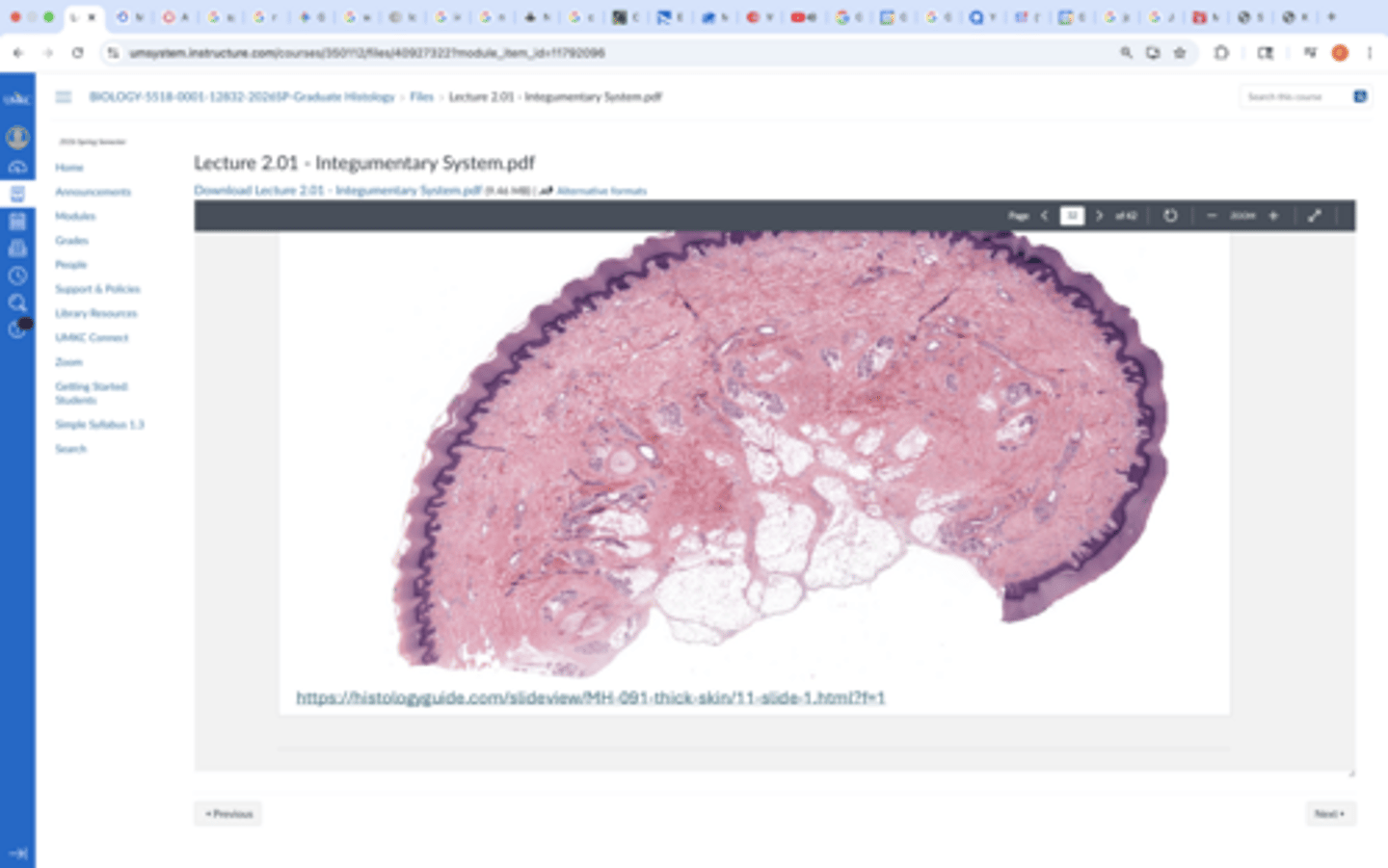Open the browser profile avatar
The image size is (1388, 868).
(1340, 53)
